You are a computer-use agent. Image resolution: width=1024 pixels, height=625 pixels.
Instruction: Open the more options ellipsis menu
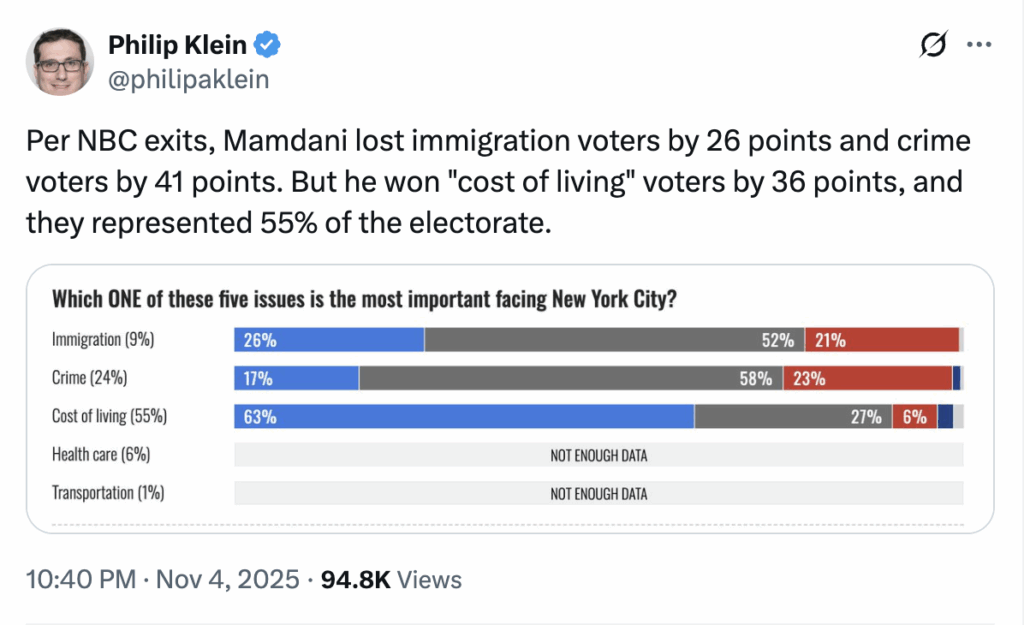coord(979,46)
